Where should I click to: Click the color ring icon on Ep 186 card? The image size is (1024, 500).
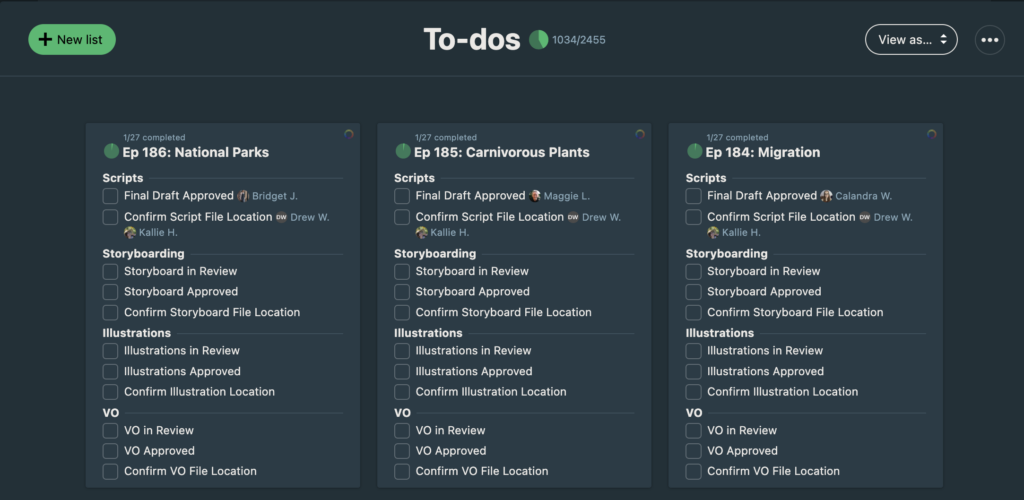click(348, 134)
